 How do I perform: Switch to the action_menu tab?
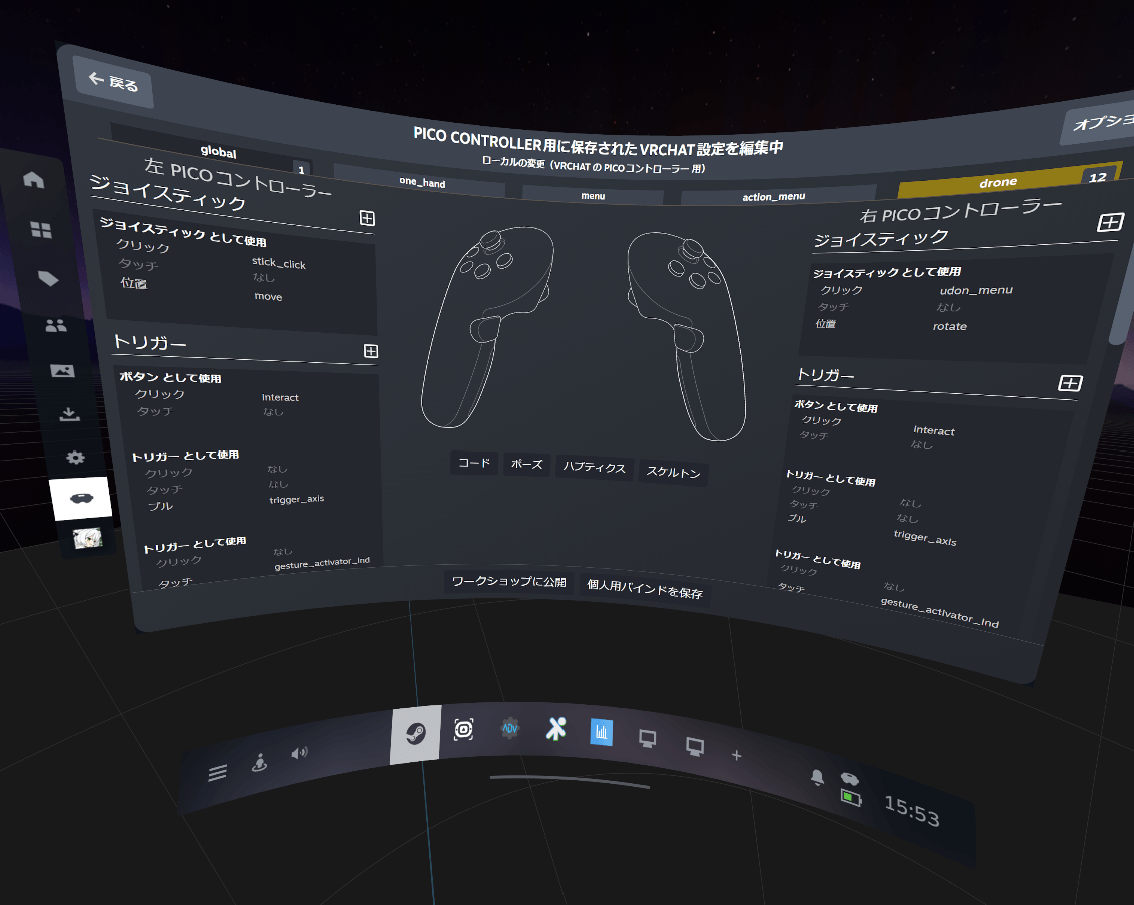[x=773, y=196]
